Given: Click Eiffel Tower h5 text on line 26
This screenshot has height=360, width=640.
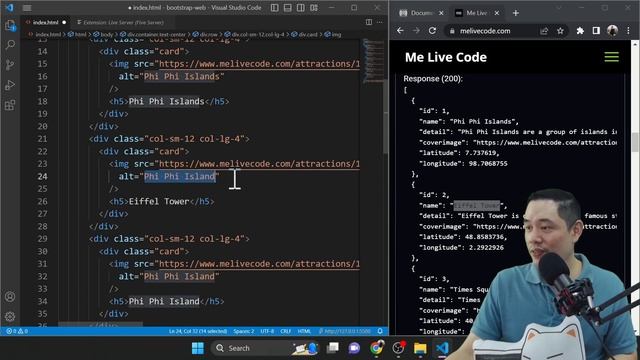Looking at the screenshot, I should (159, 201).
